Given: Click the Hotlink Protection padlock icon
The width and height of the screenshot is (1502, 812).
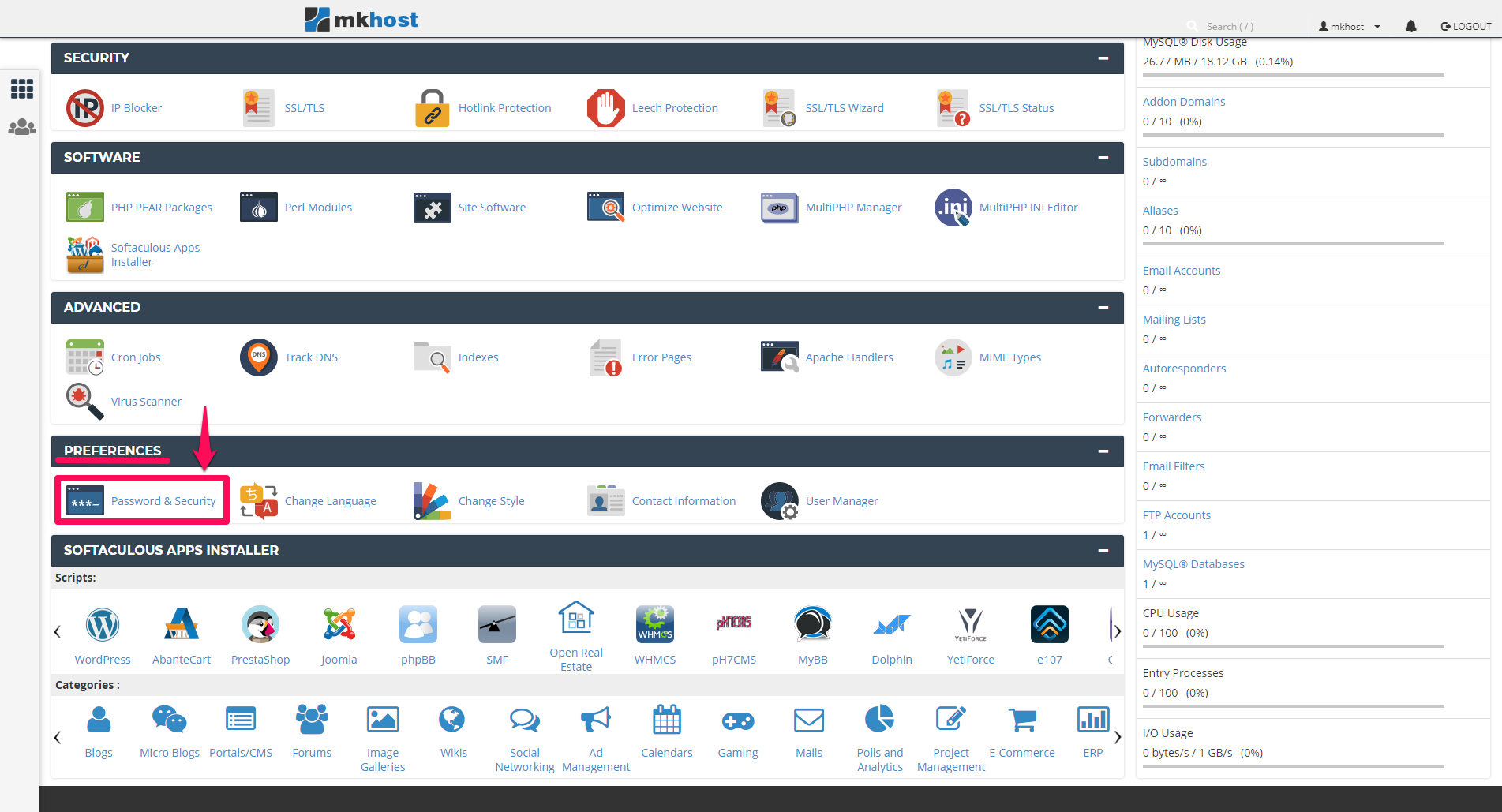Looking at the screenshot, I should (x=432, y=108).
